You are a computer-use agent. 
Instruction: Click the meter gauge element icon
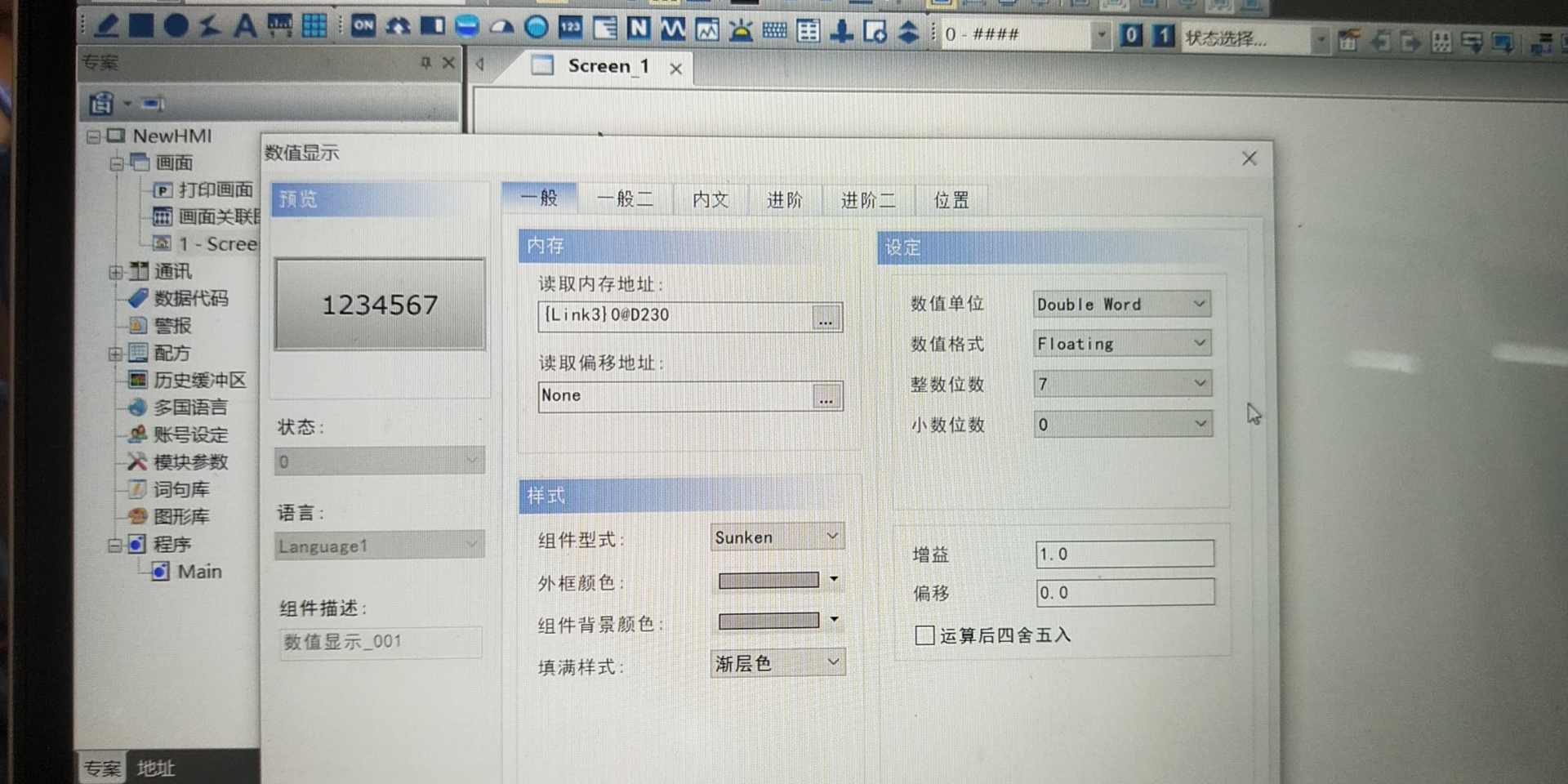click(501, 27)
